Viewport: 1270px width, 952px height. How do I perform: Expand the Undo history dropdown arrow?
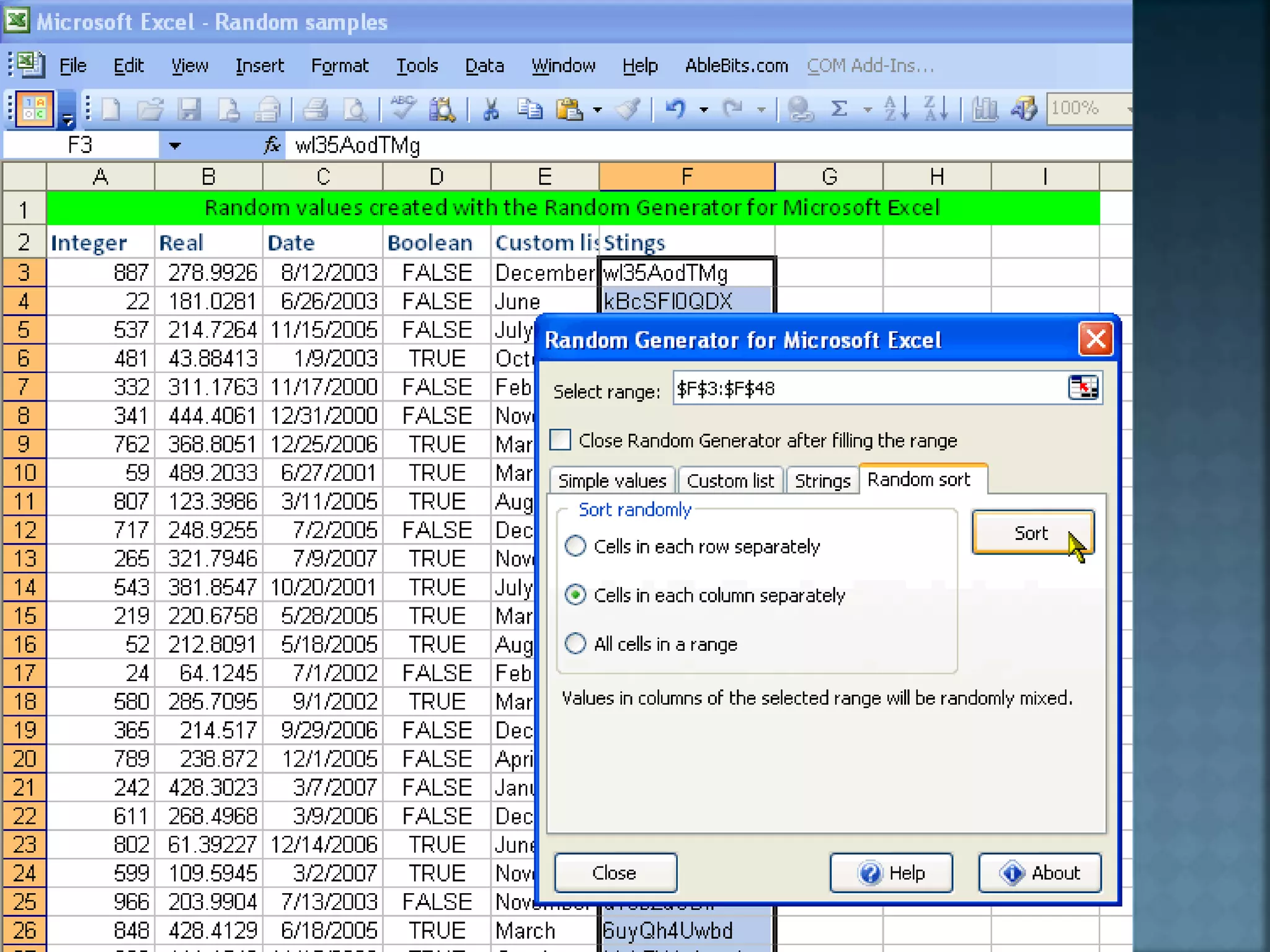tap(703, 110)
